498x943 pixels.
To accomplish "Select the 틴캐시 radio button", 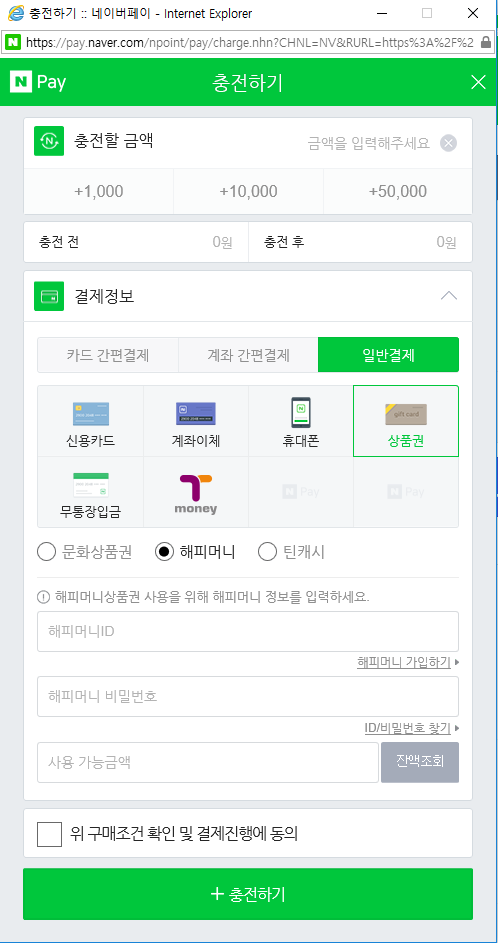I will (x=267, y=551).
